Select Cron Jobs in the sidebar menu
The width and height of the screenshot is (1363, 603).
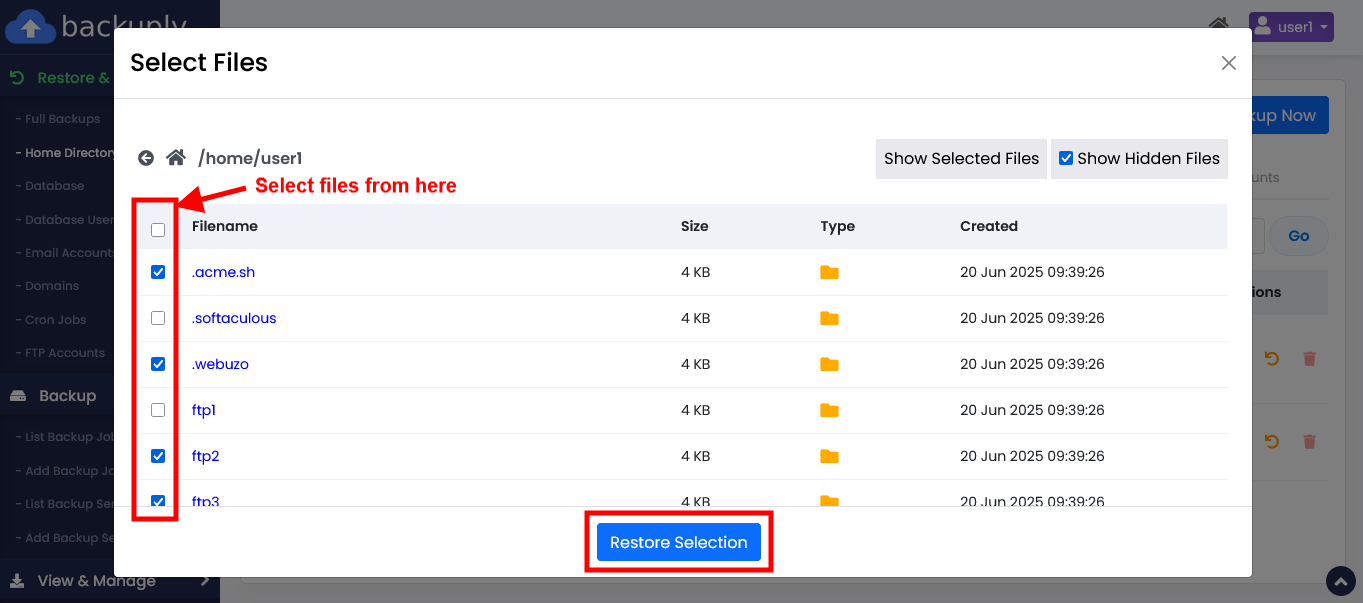[55, 320]
